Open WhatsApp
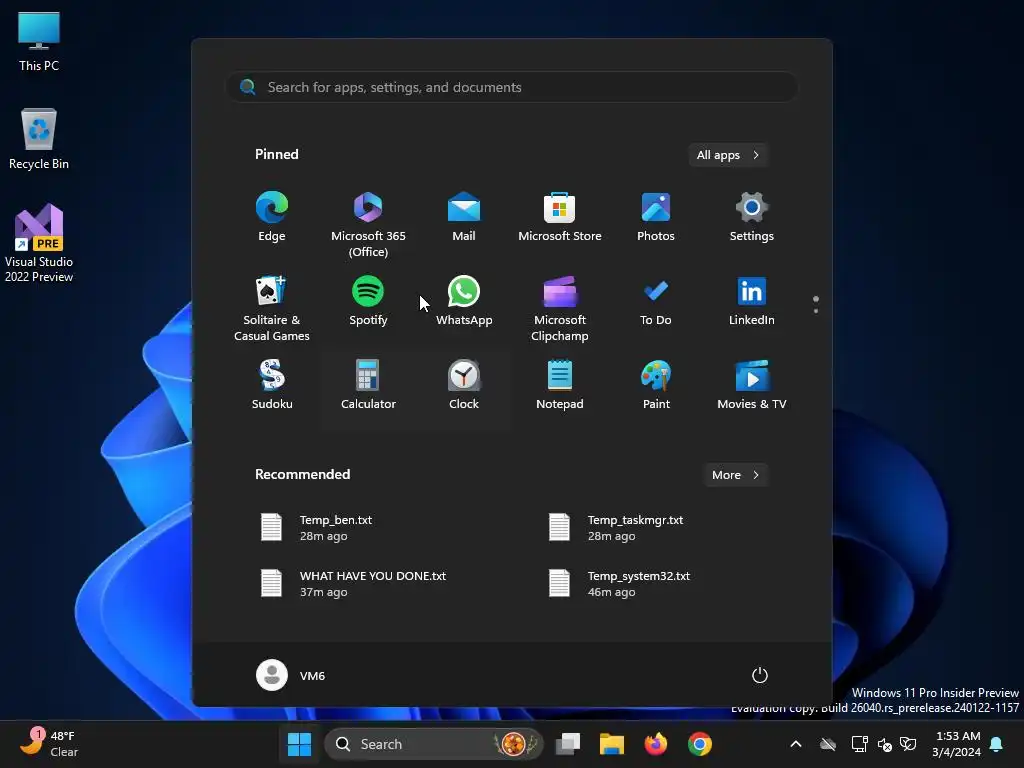This screenshot has height=768, width=1024. [464, 301]
